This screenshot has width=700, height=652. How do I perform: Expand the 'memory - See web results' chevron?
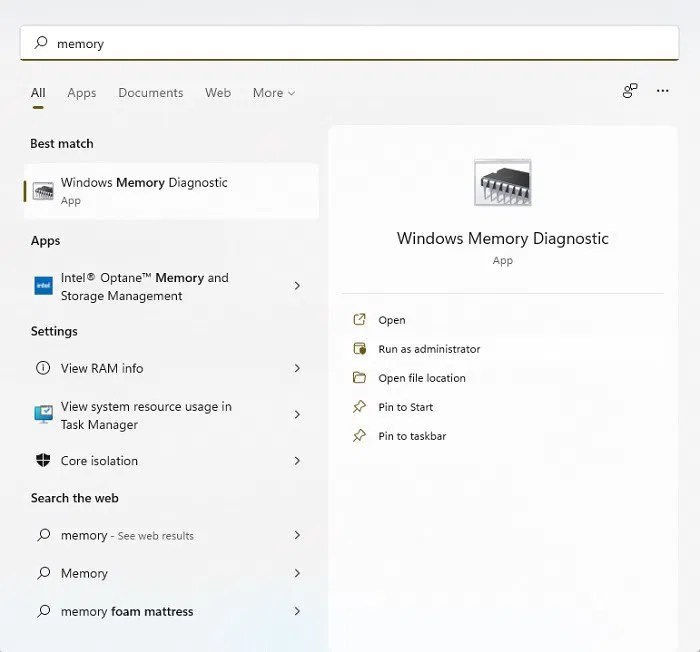tap(297, 535)
